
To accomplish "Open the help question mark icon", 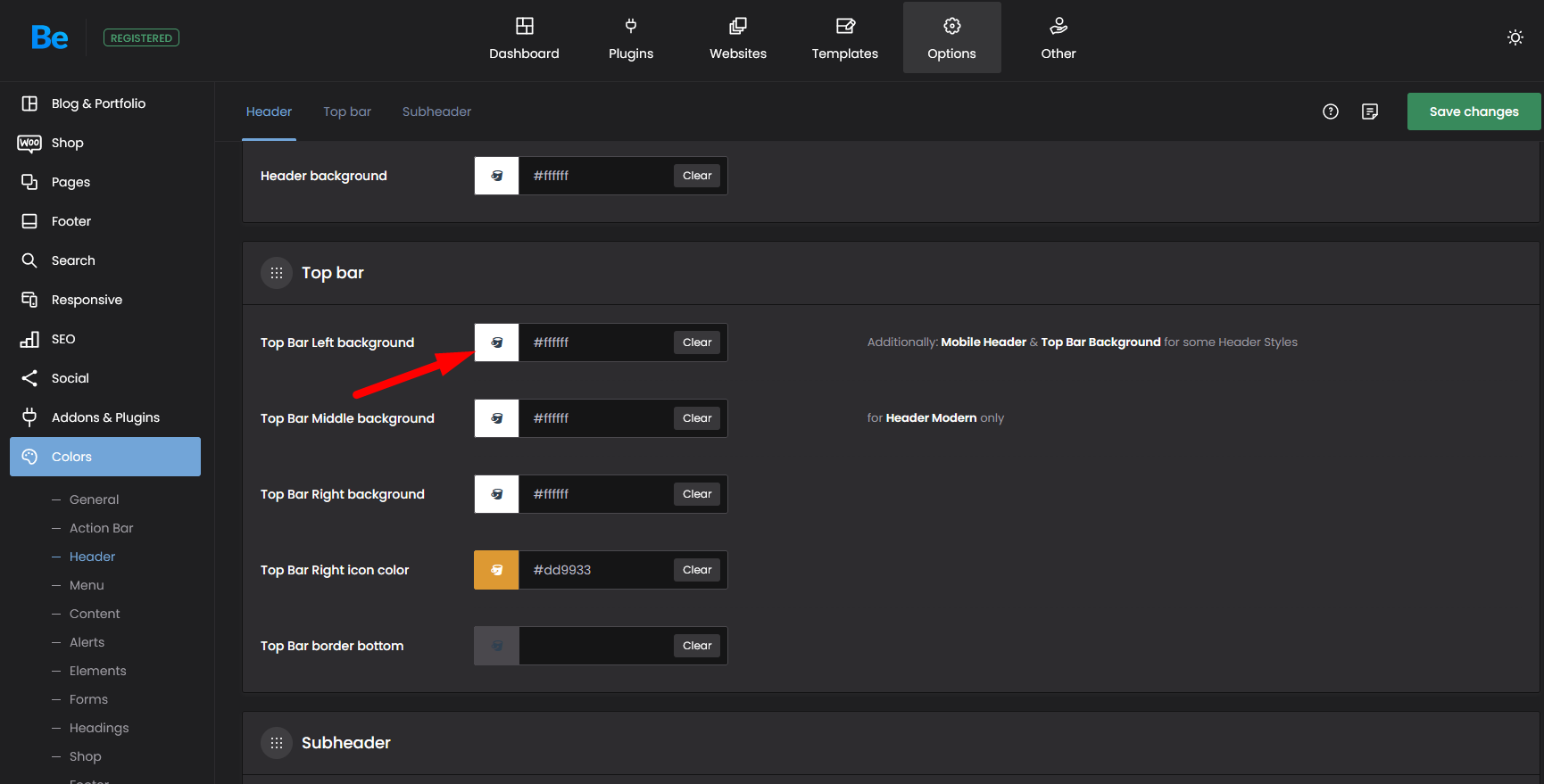I will pos(1331,111).
